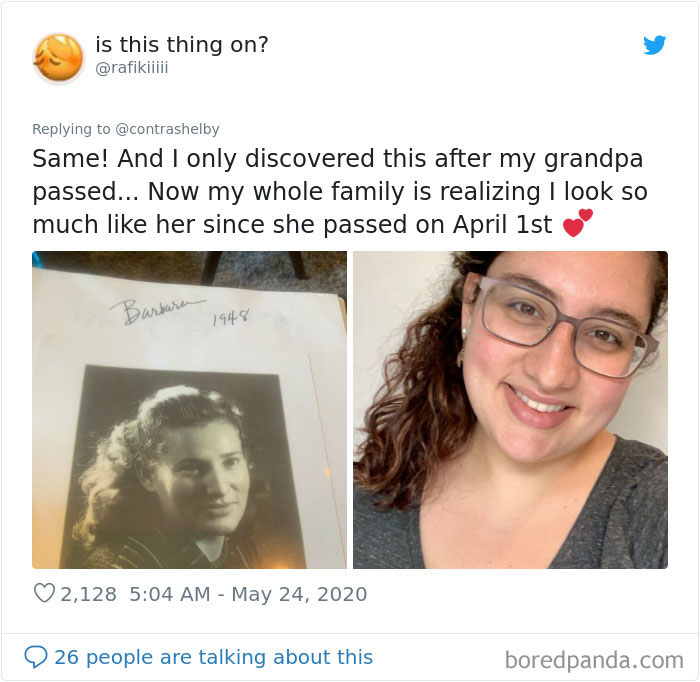Like the tweet with the heart icon
This screenshot has width=700, height=682.
click(x=44, y=593)
